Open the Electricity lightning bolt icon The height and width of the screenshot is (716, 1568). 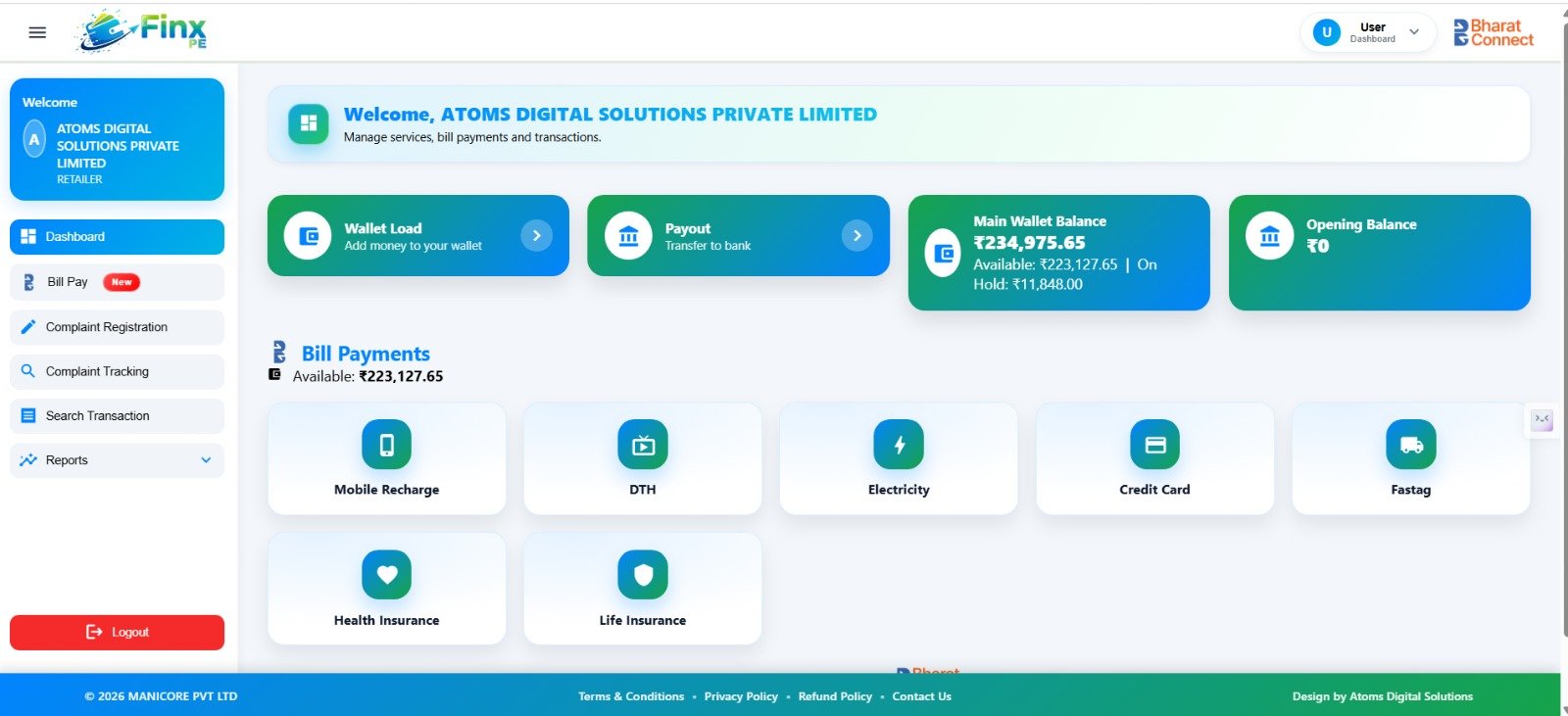coord(899,445)
